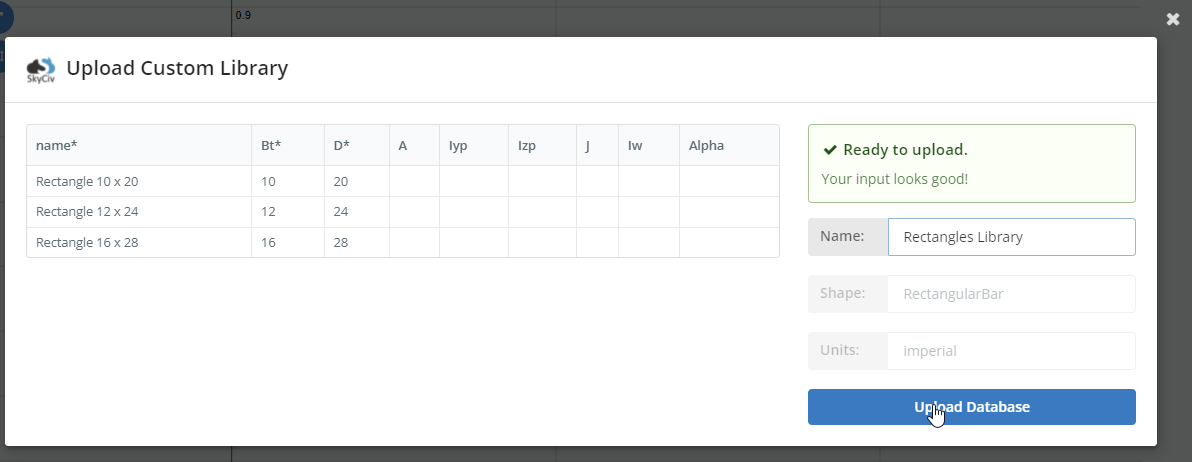1192x462 pixels.
Task: Click the SkyCiv logo icon
Action: (x=41, y=69)
